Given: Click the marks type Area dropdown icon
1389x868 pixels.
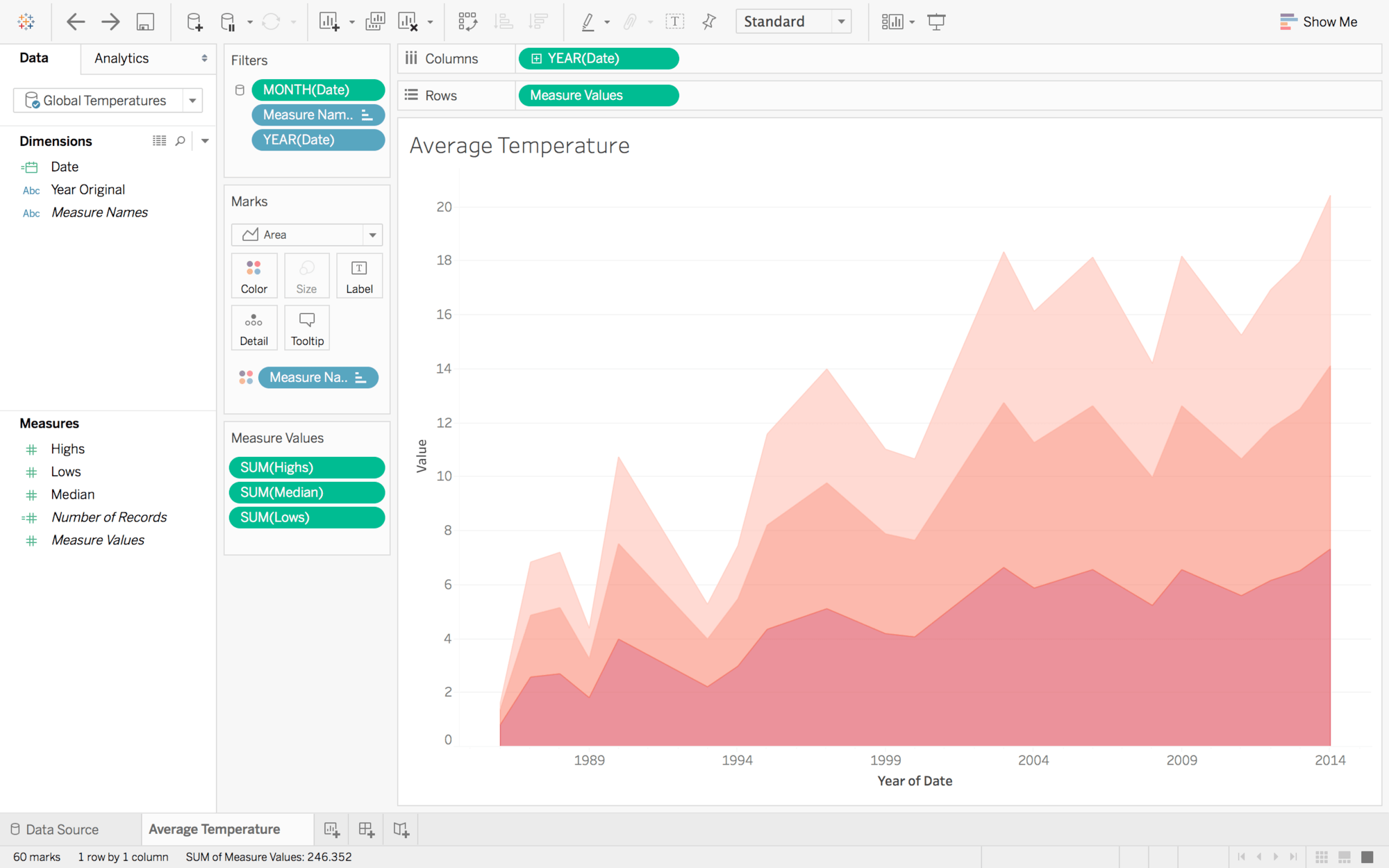Looking at the screenshot, I should tap(371, 234).
